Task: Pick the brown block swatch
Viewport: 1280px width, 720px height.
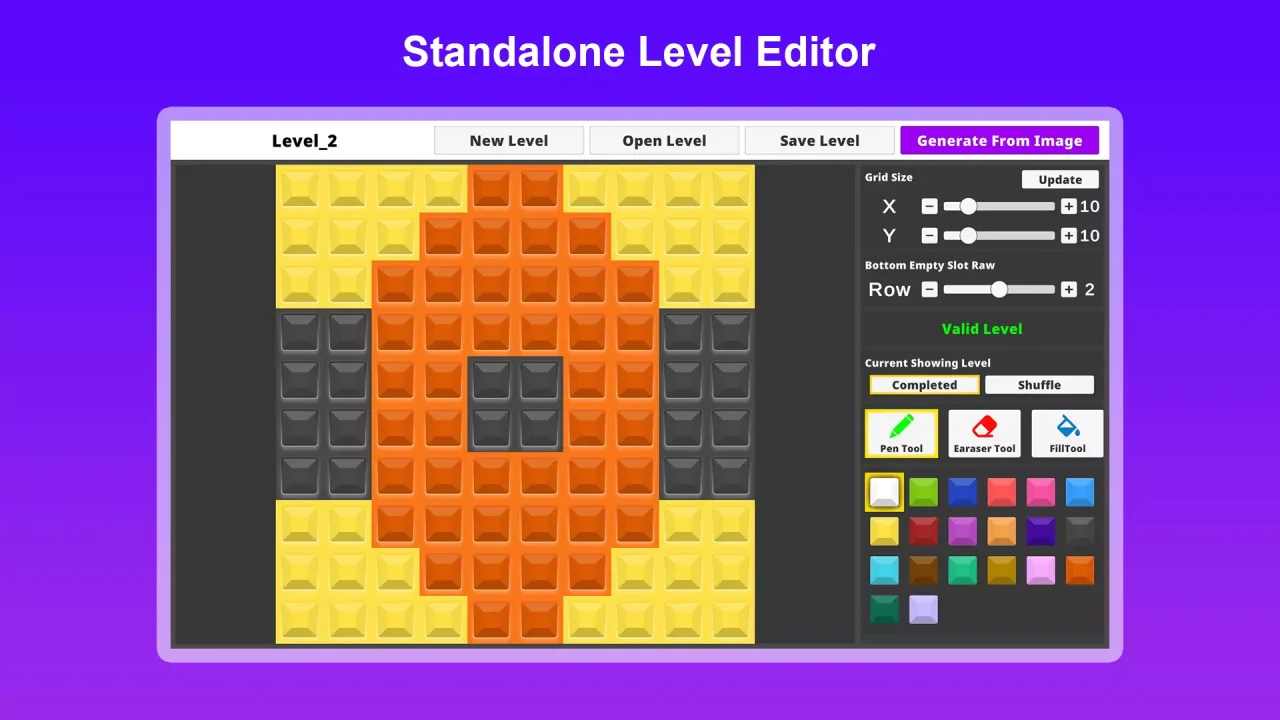Action: 923,570
